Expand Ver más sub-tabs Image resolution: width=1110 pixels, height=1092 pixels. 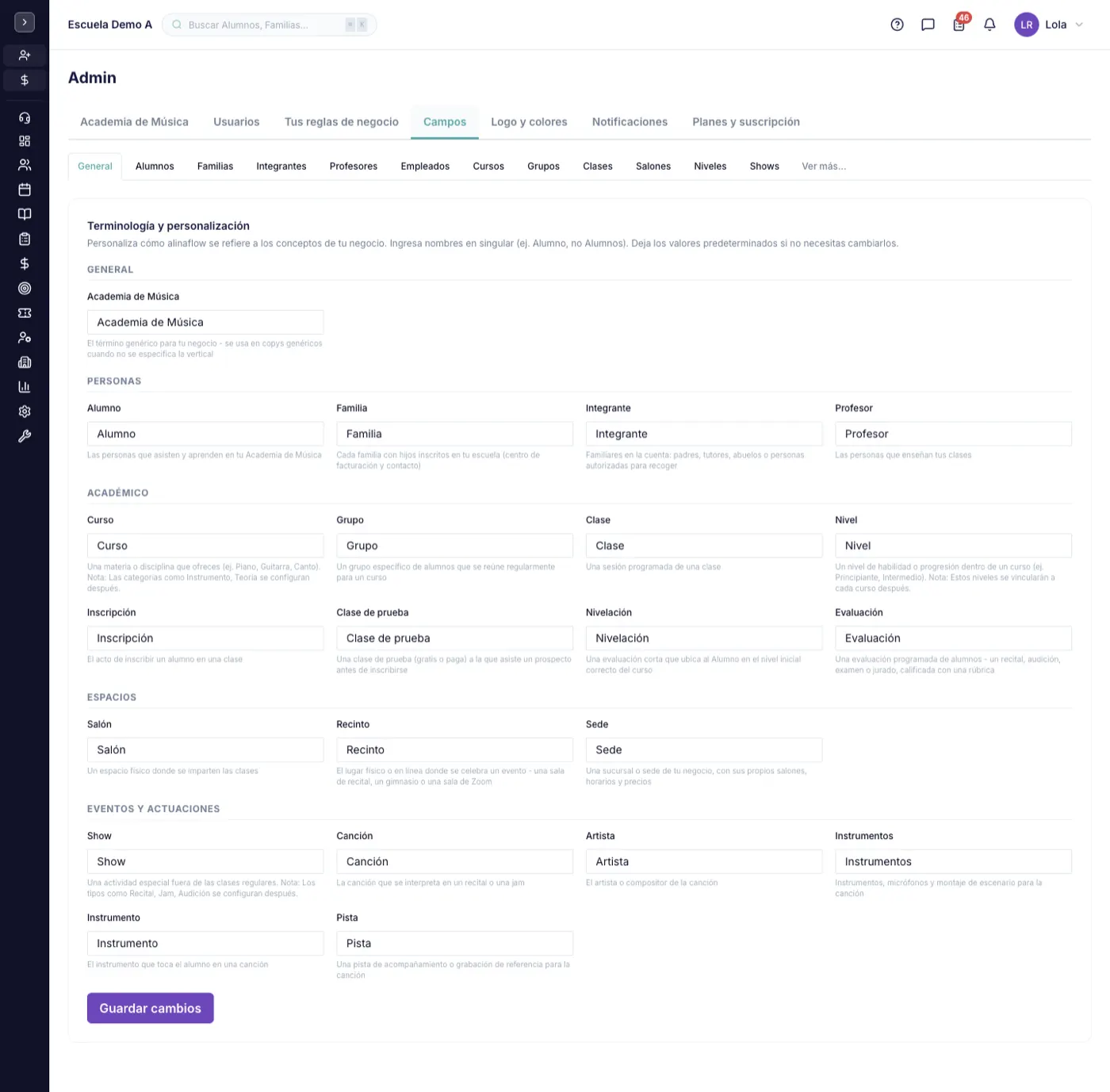(824, 167)
